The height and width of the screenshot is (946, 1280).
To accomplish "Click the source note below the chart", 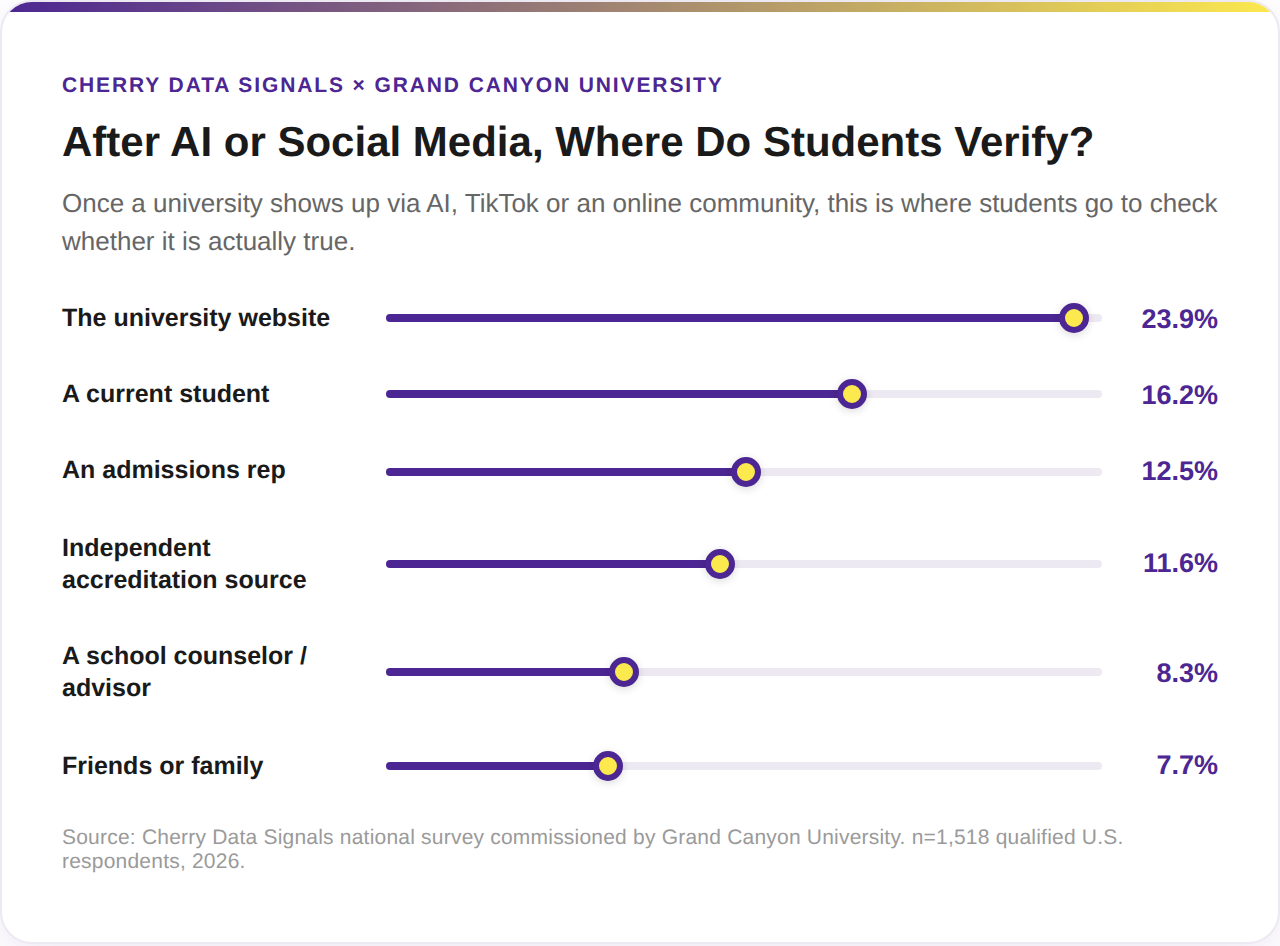I will click(592, 848).
